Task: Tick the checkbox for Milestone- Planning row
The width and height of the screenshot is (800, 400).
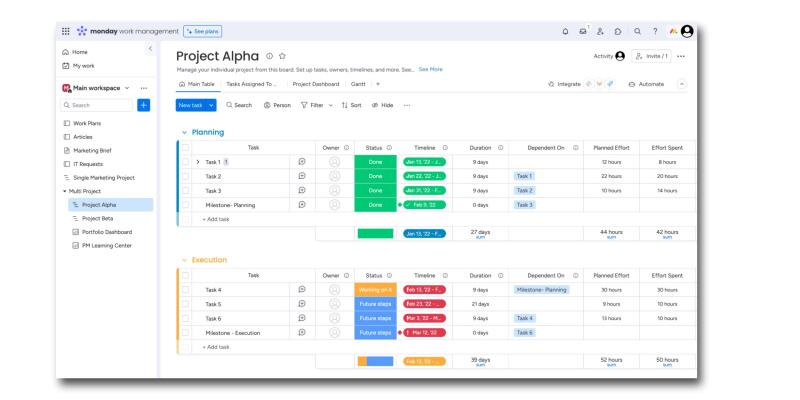Action: [x=185, y=205]
